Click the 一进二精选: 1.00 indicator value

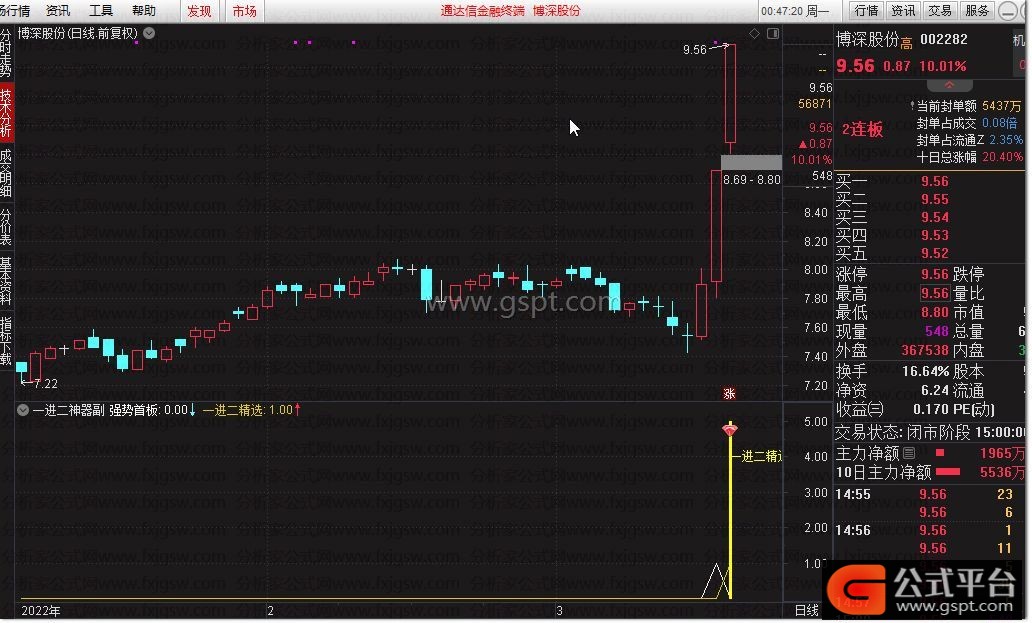[x=251, y=410]
